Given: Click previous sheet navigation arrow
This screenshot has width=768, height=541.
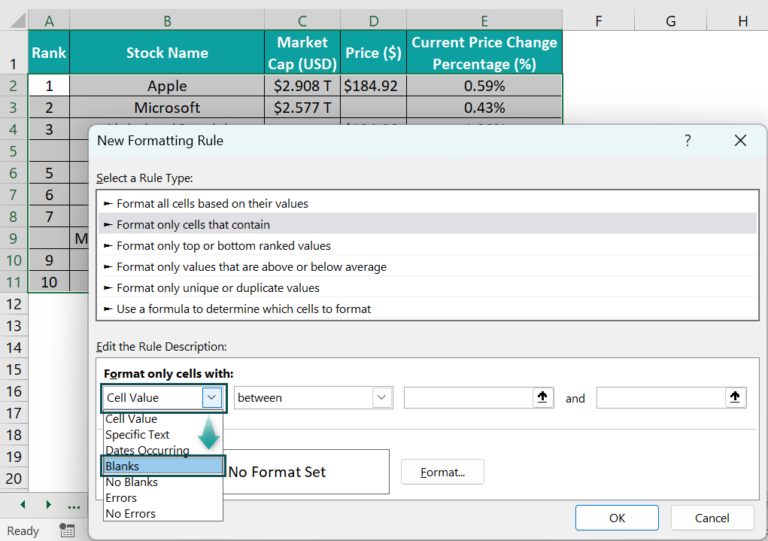Looking at the screenshot, I should pyautogui.click(x=23, y=504).
